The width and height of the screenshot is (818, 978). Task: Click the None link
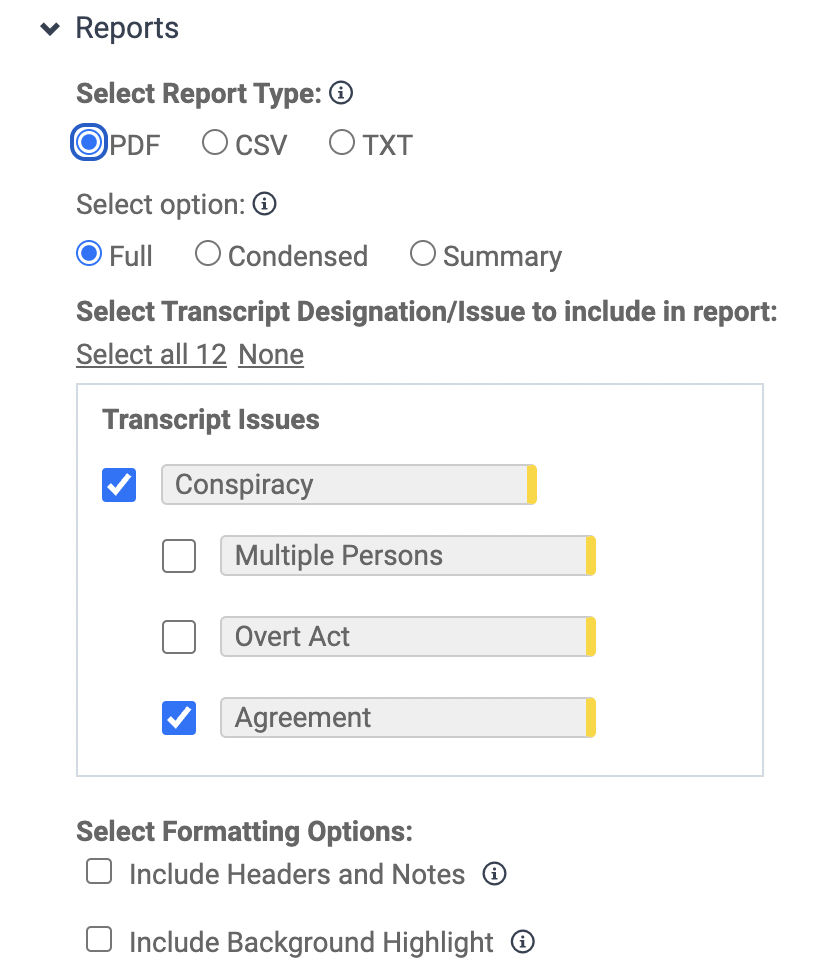point(271,355)
